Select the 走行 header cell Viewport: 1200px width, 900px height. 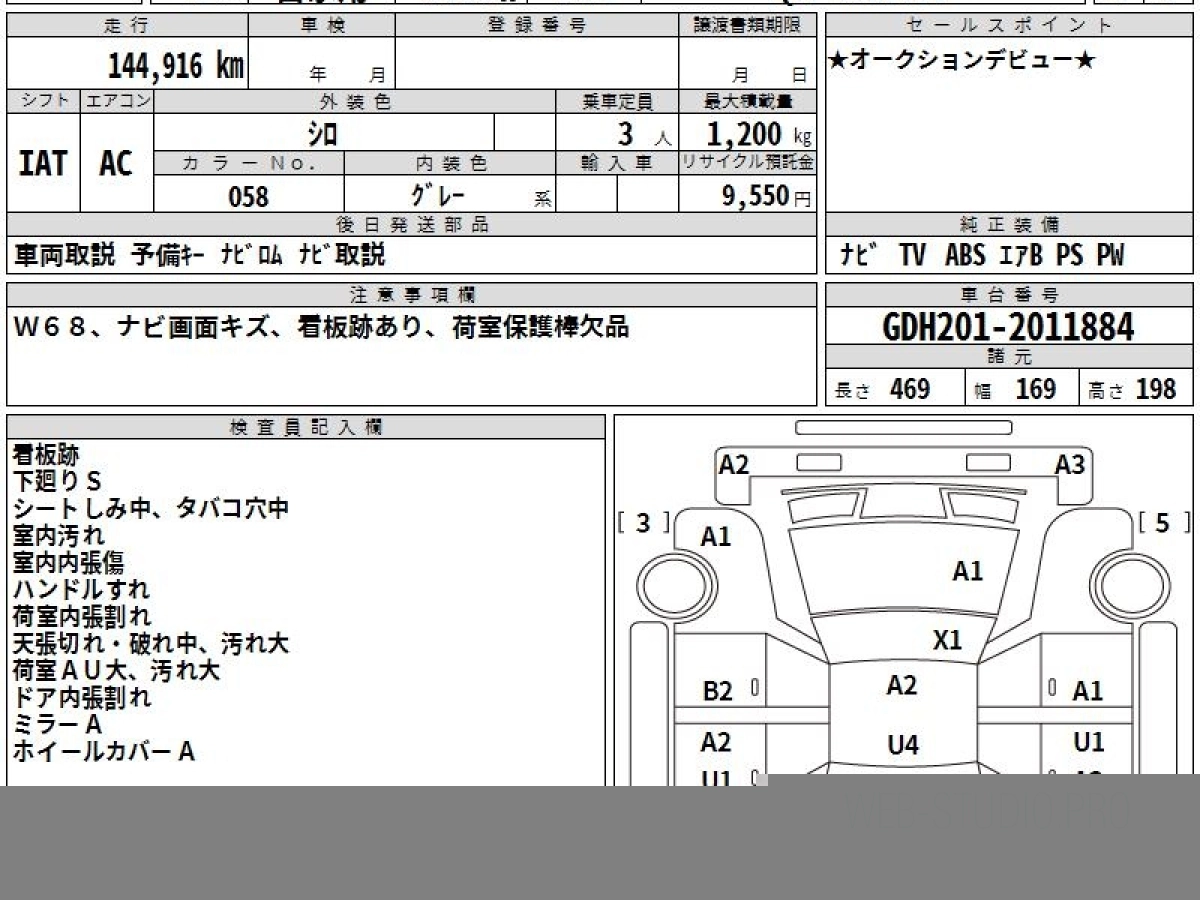click(126, 26)
